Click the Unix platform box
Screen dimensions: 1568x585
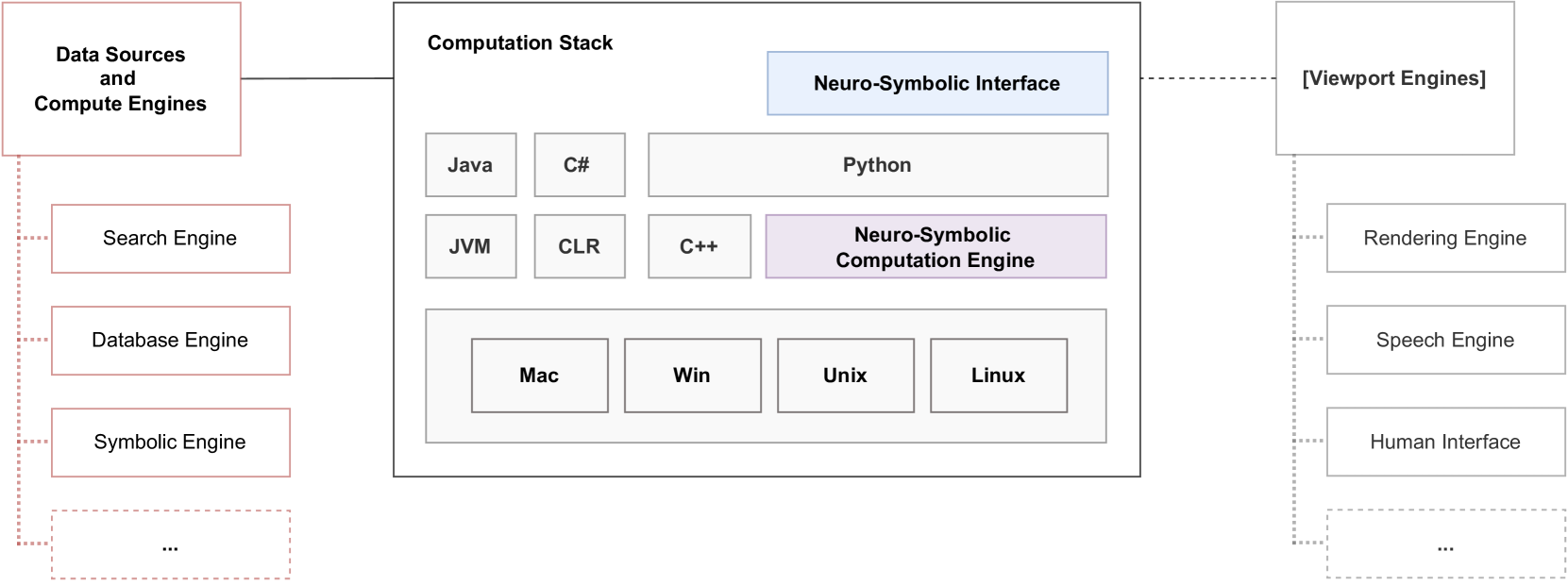tap(845, 376)
